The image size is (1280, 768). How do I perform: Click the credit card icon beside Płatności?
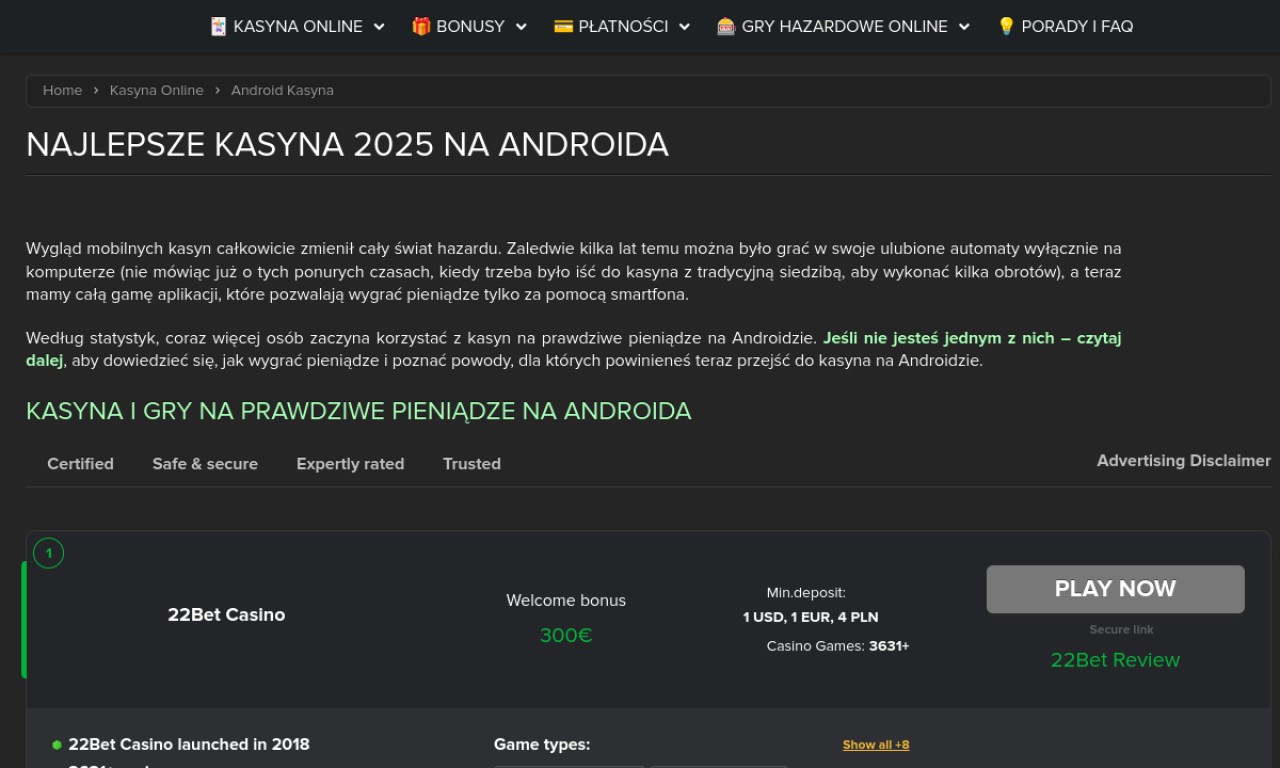pyautogui.click(x=563, y=26)
